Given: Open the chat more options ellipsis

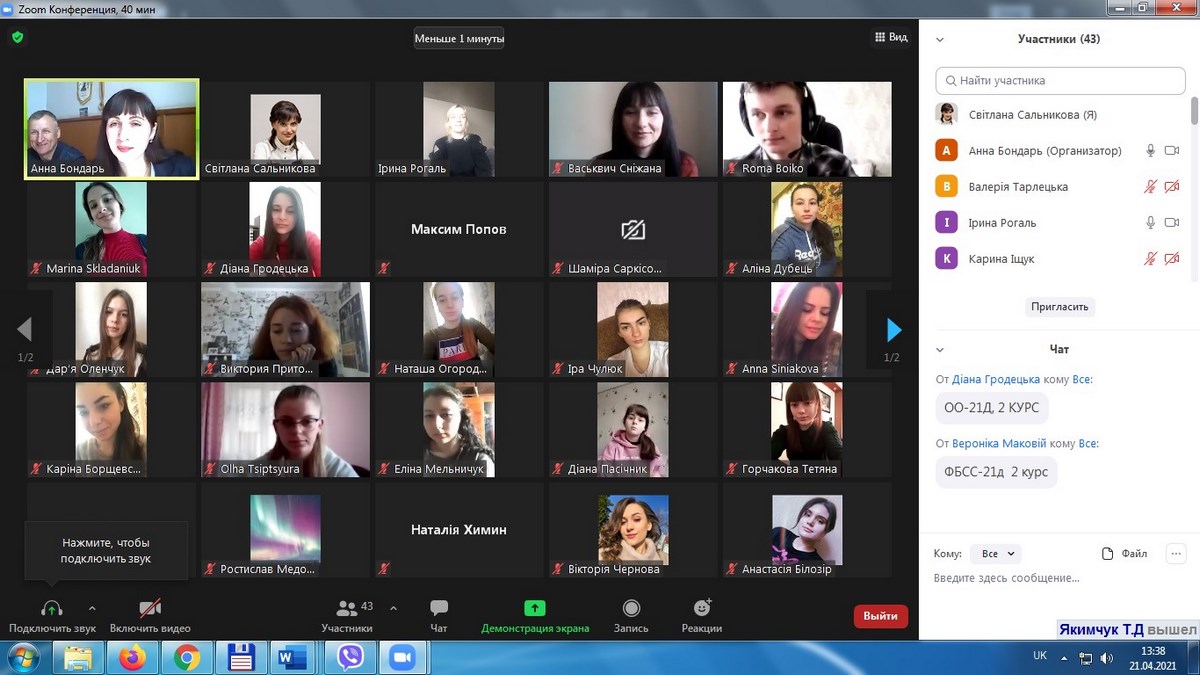Looking at the screenshot, I should [1175, 553].
